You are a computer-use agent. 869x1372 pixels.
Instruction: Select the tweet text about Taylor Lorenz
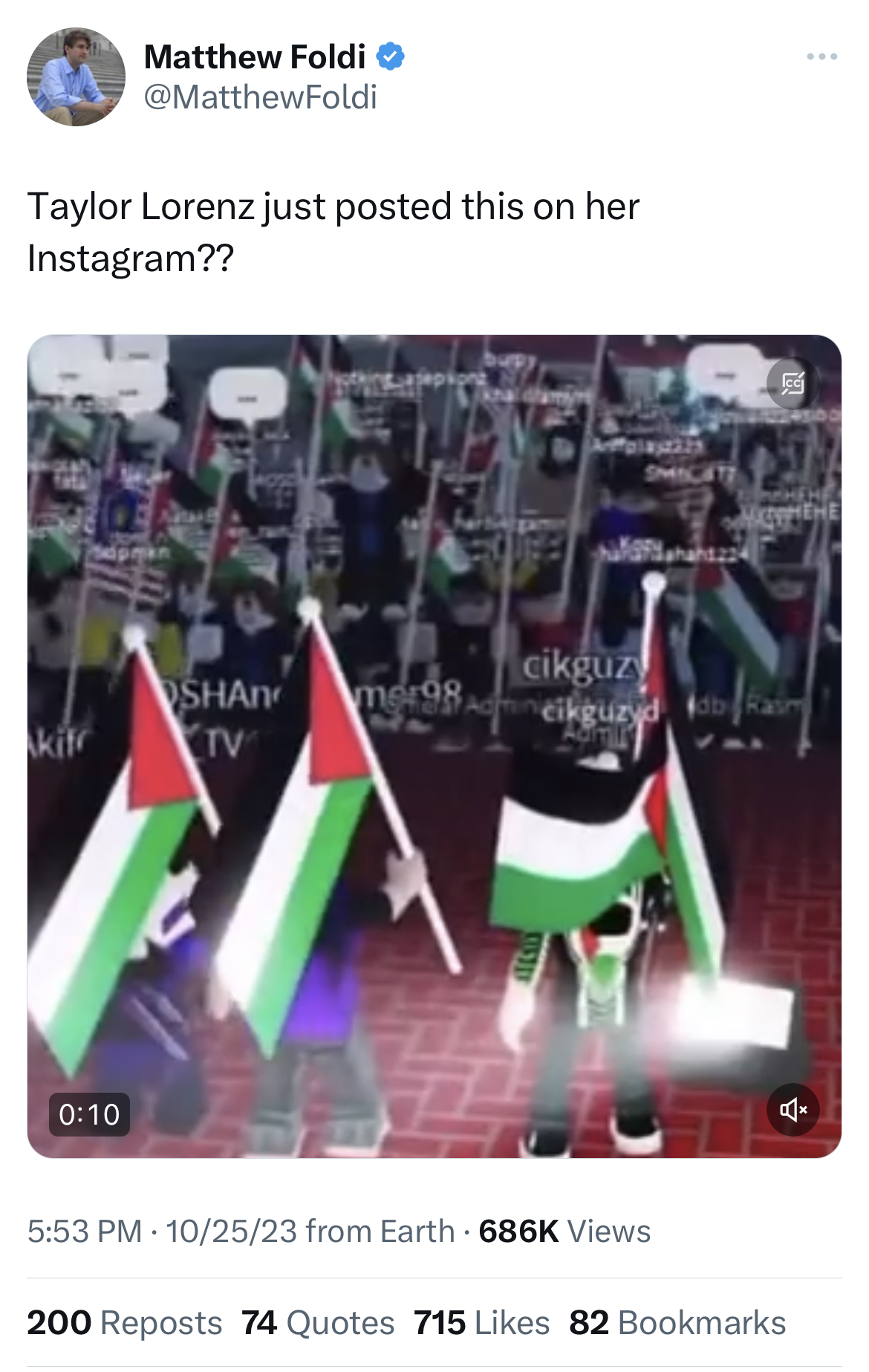[x=333, y=232]
